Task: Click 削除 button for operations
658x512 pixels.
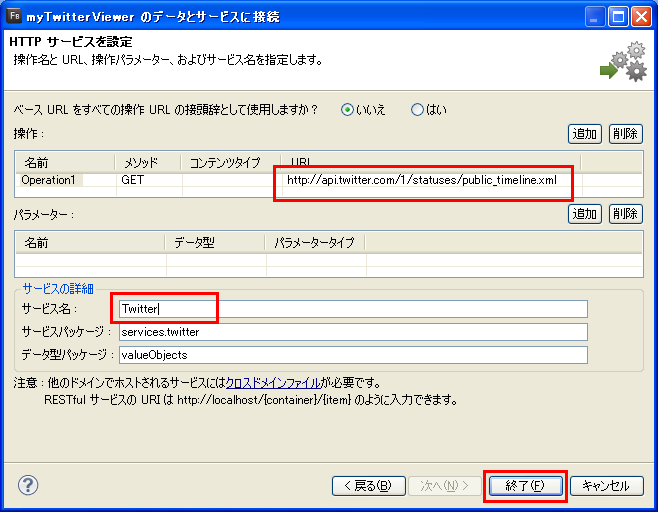Action: tap(626, 134)
